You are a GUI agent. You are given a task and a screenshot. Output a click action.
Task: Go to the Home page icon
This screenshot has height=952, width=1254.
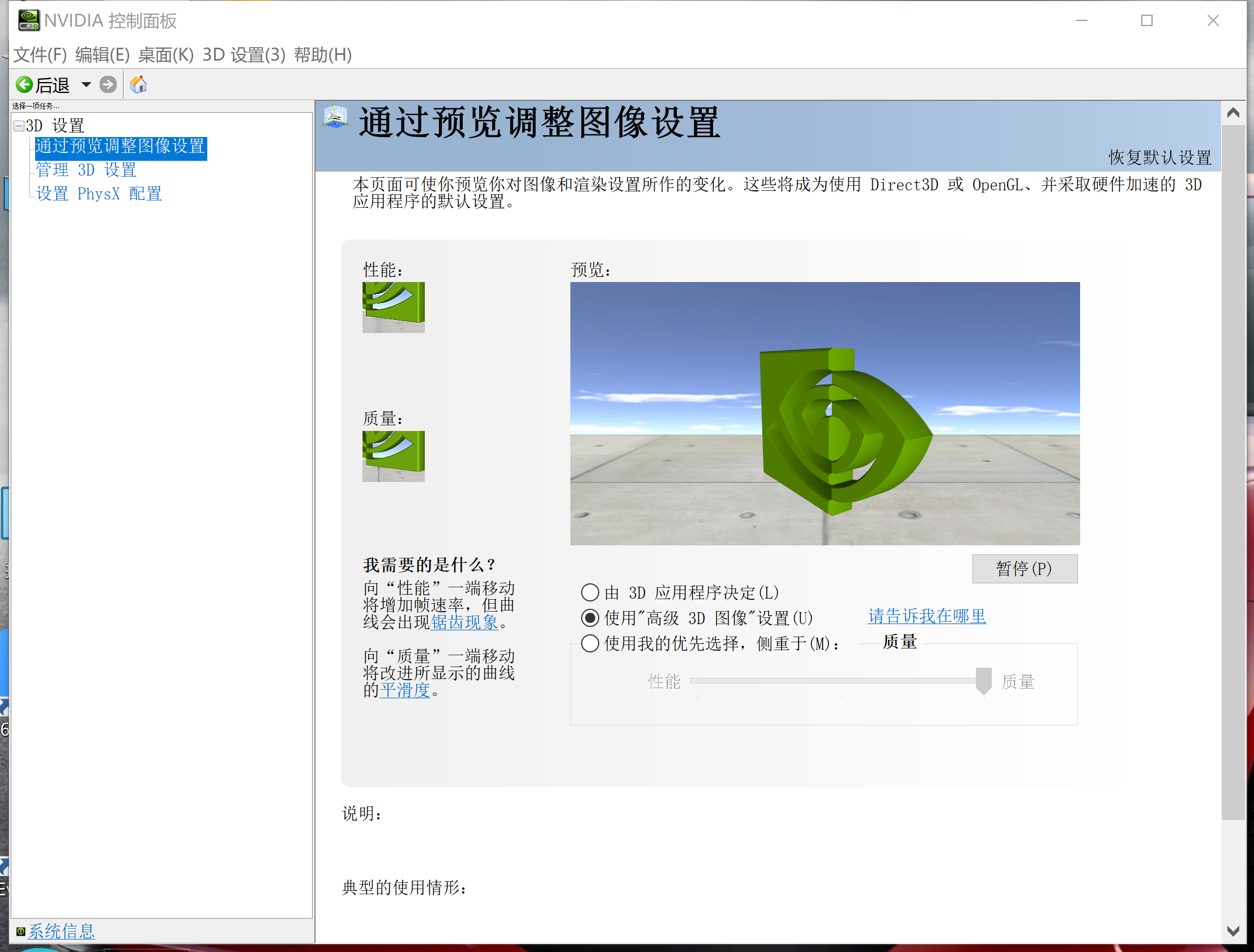point(138,85)
